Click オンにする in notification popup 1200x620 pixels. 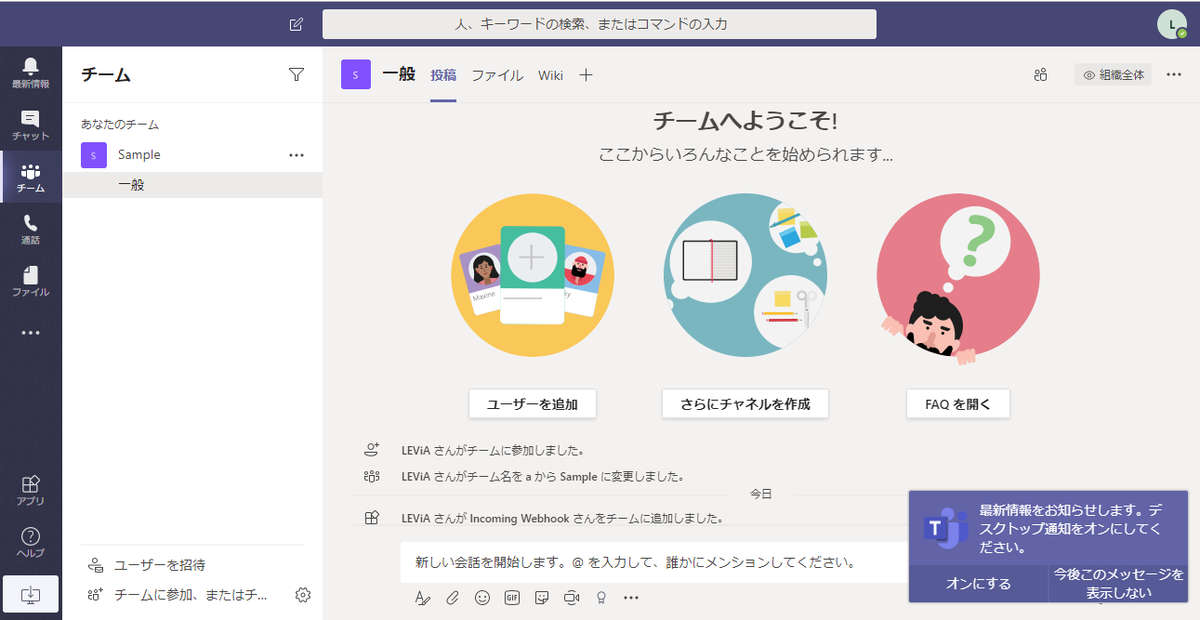(978, 584)
